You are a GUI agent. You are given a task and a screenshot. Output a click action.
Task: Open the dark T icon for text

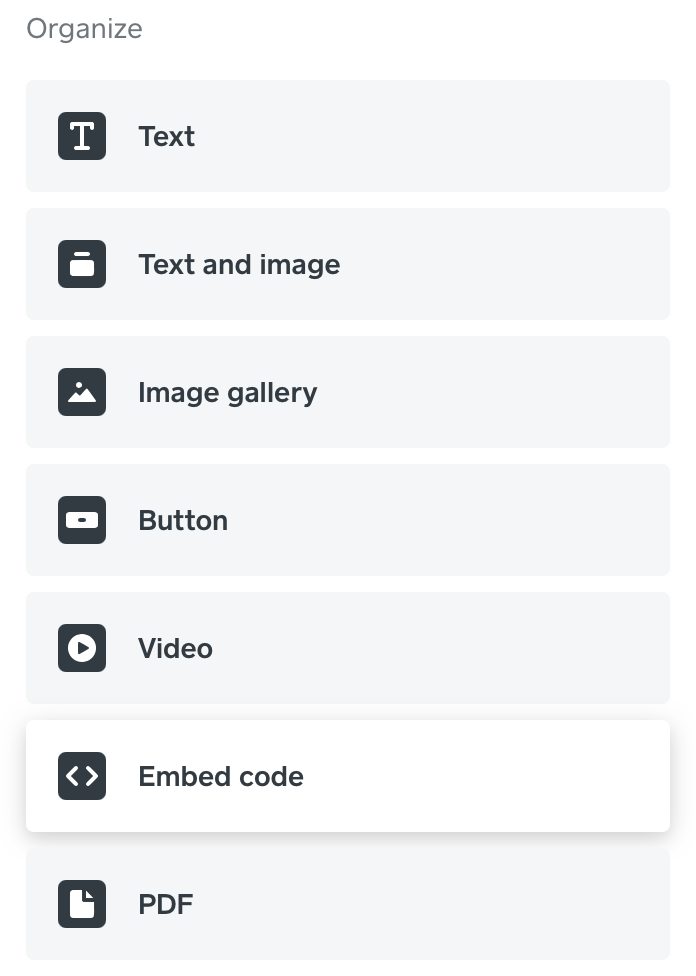[x=82, y=136]
